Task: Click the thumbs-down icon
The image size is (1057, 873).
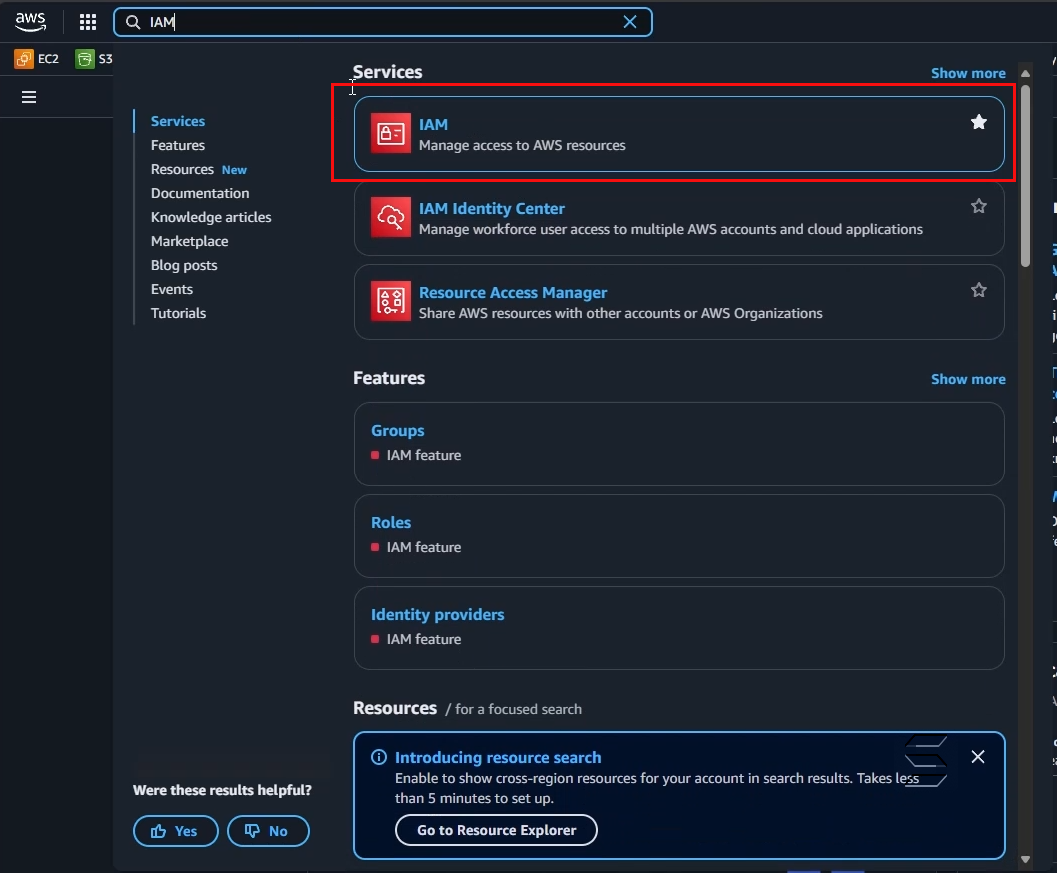Action: [252, 831]
